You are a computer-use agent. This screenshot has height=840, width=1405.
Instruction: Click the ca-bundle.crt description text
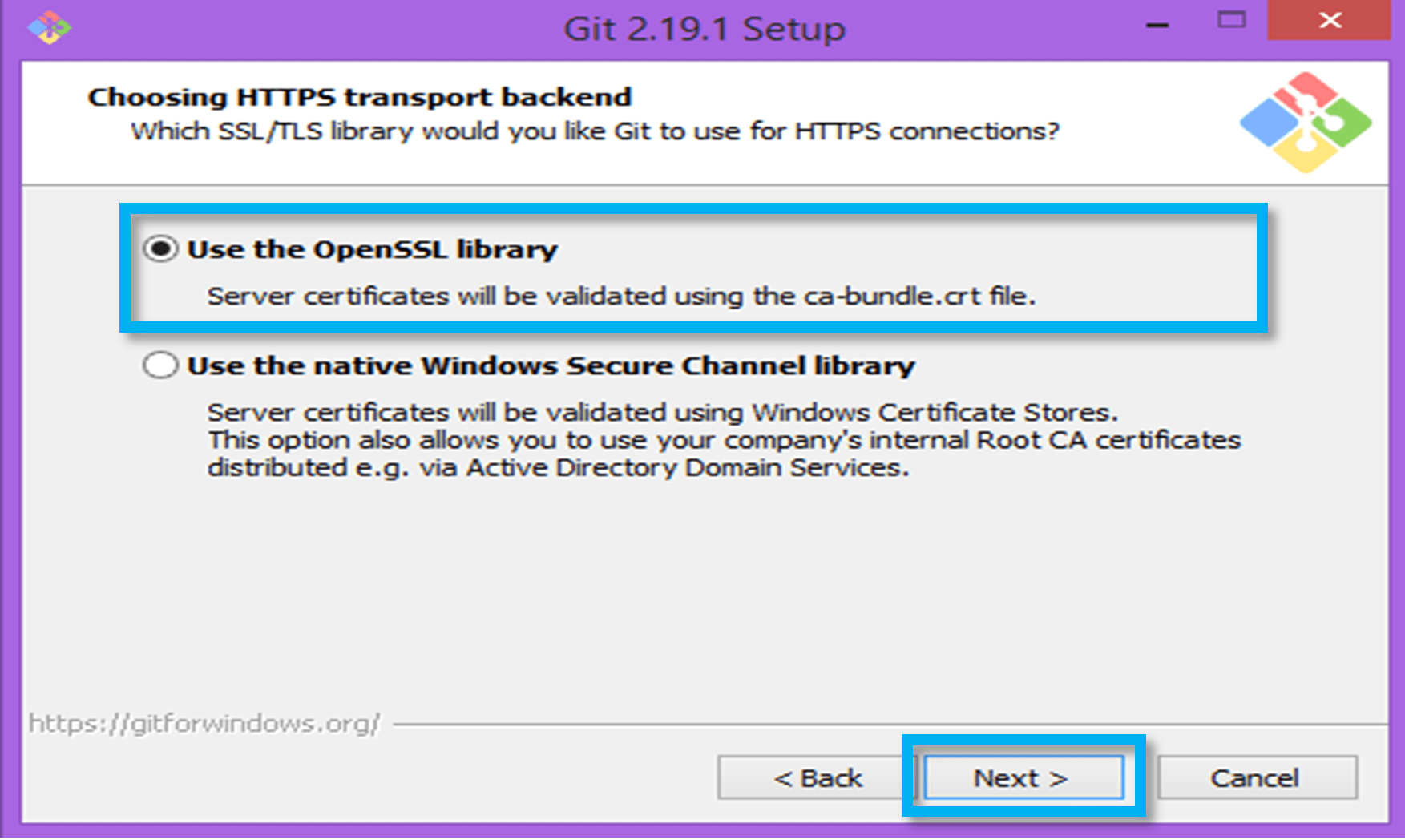(621, 296)
